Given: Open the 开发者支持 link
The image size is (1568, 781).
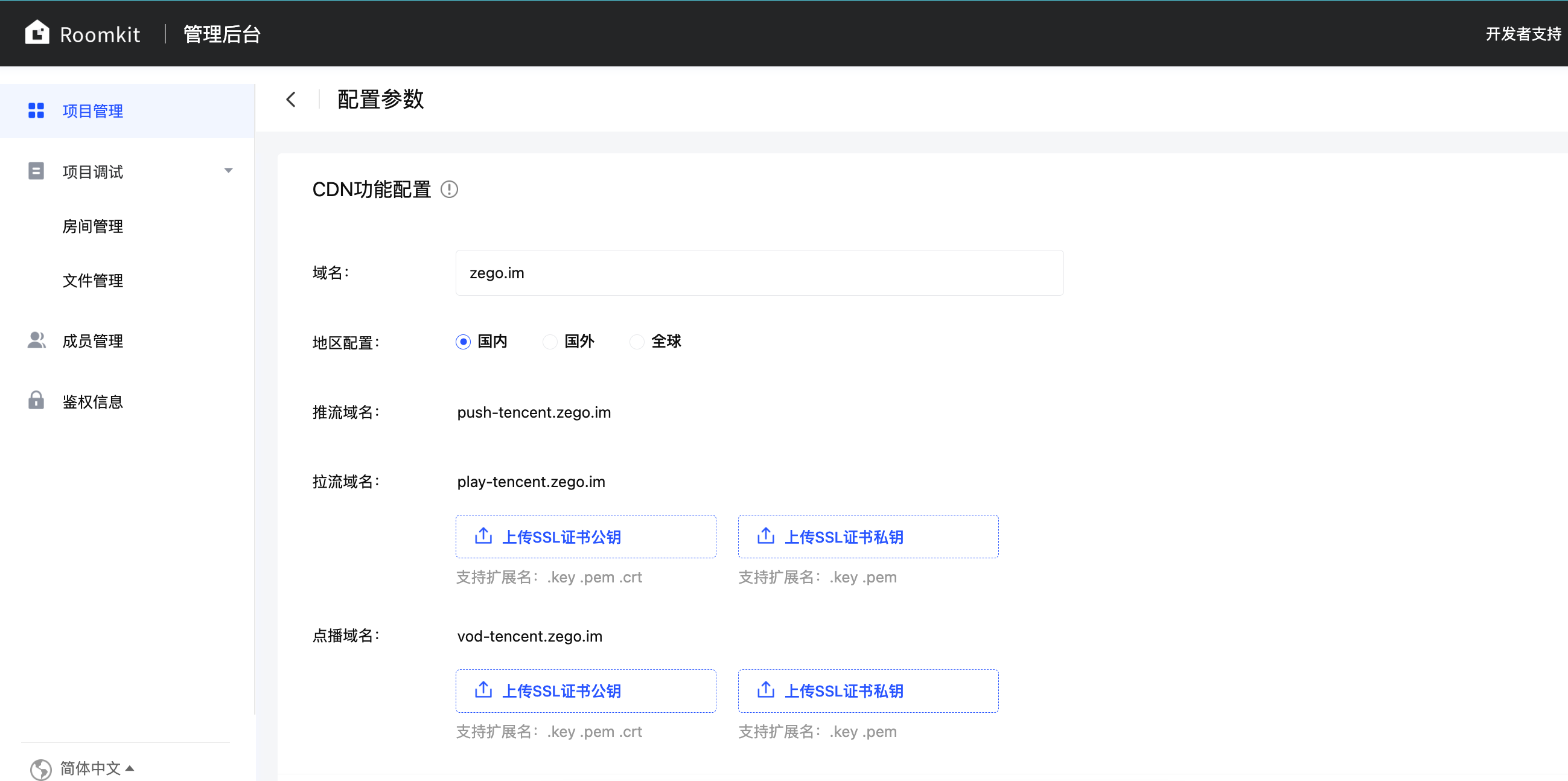Looking at the screenshot, I should coord(1522,34).
